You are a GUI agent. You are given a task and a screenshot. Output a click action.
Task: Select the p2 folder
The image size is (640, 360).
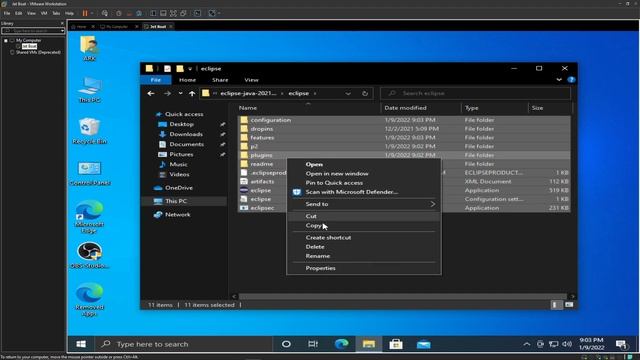254,146
